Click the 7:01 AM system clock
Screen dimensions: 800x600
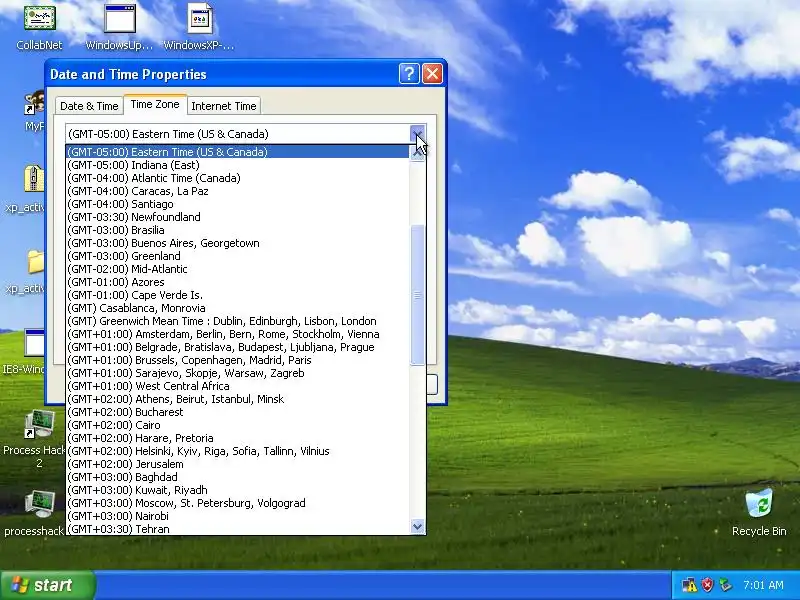(x=763, y=585)
